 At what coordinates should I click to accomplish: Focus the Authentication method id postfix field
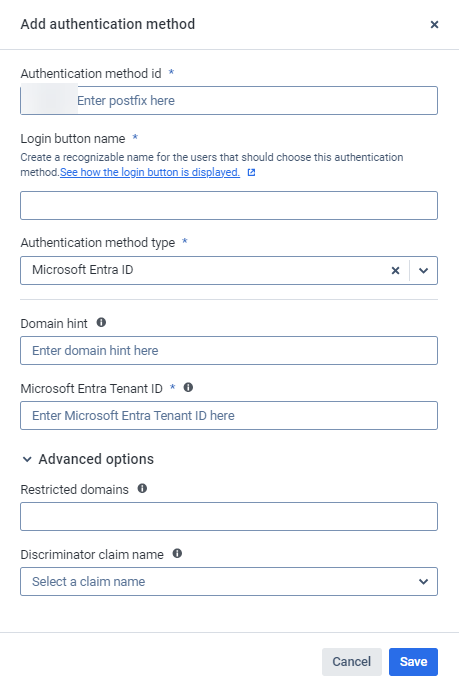coord(257,100)
